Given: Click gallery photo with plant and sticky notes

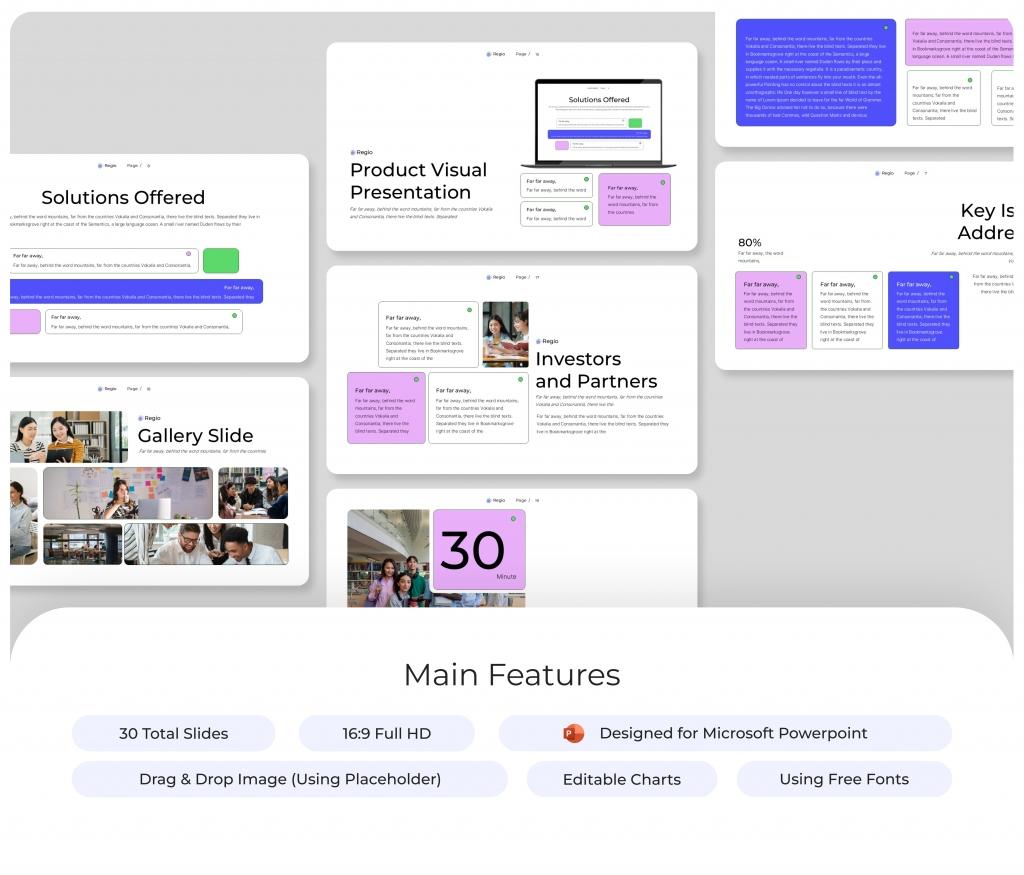Looking at the screenshot, I should 128,493.
